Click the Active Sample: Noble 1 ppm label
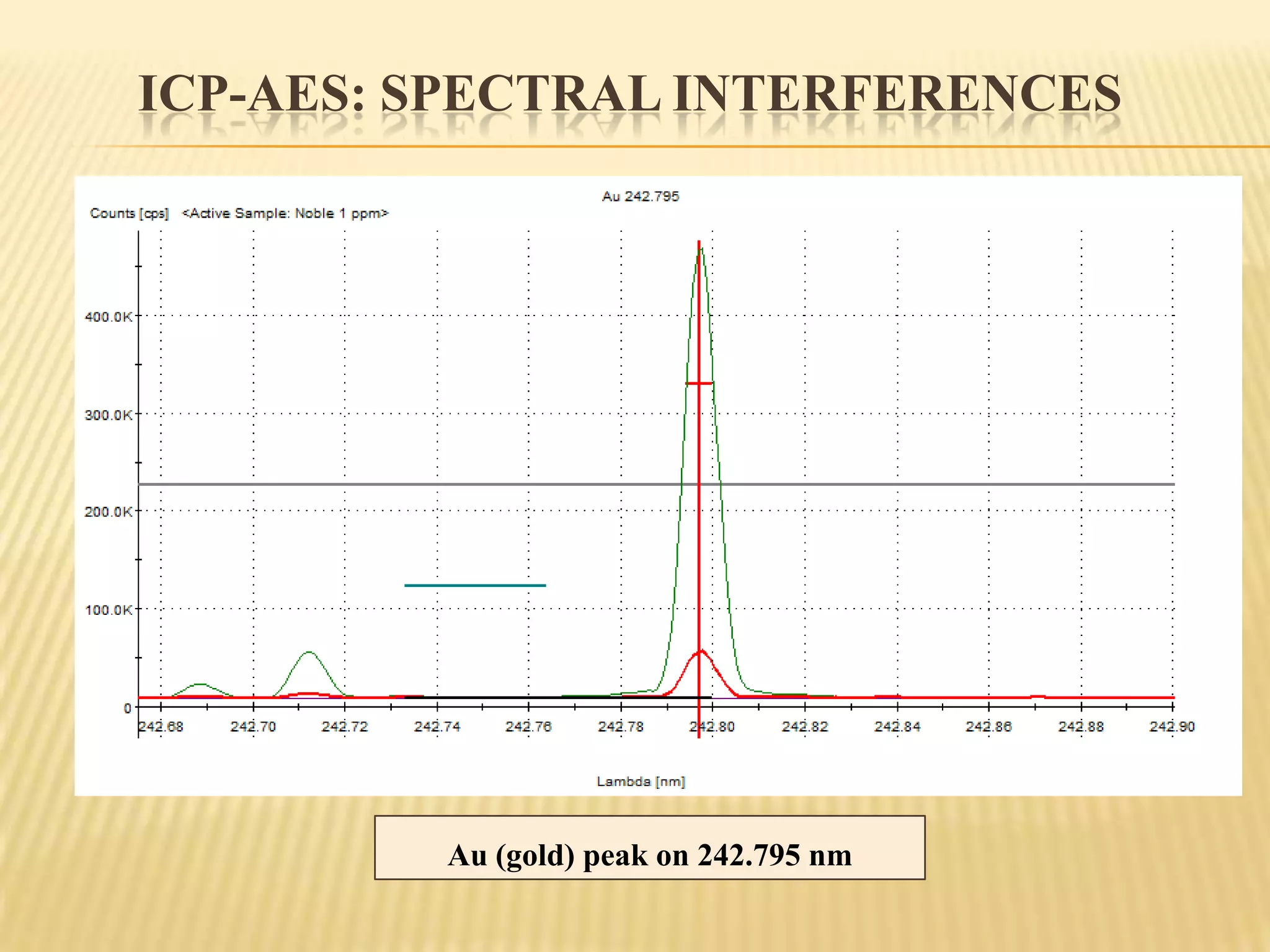The width and height of the screenshot is (1270, 952). coord(285,213)
